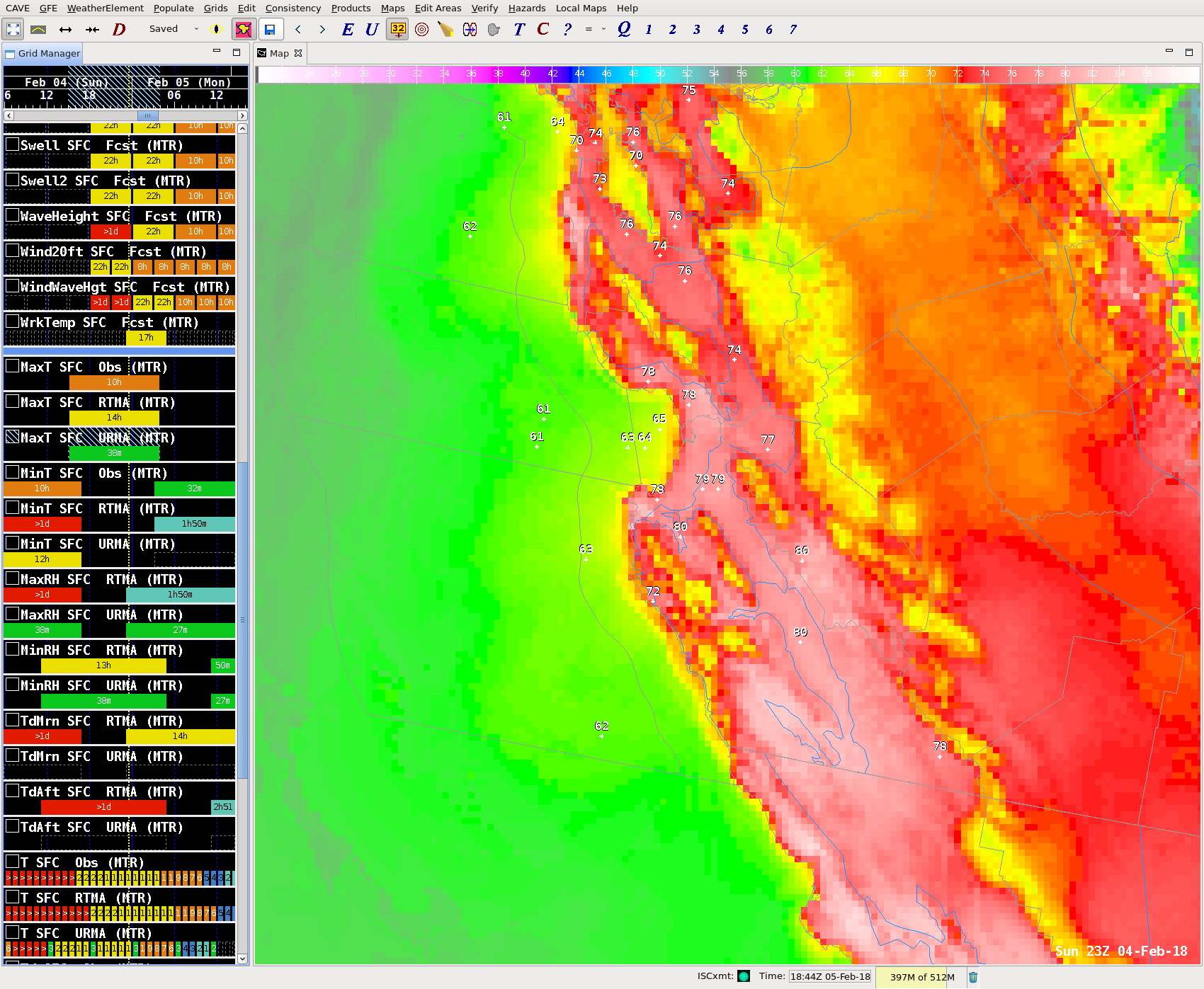Viewport: 1204px width, 989px height.
Task: Close the Map tab
Action: point(298,53)
